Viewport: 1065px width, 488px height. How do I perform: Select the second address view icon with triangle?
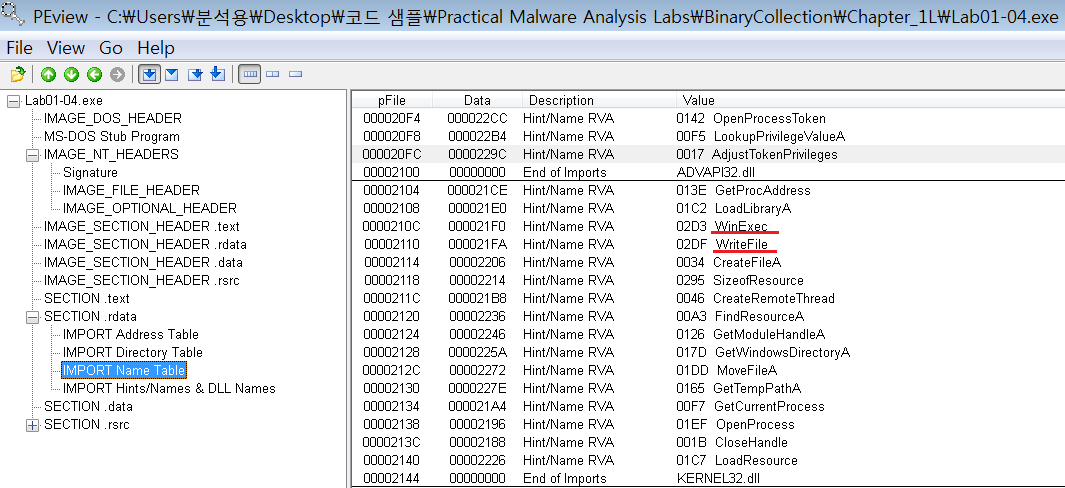click(172, 74)
